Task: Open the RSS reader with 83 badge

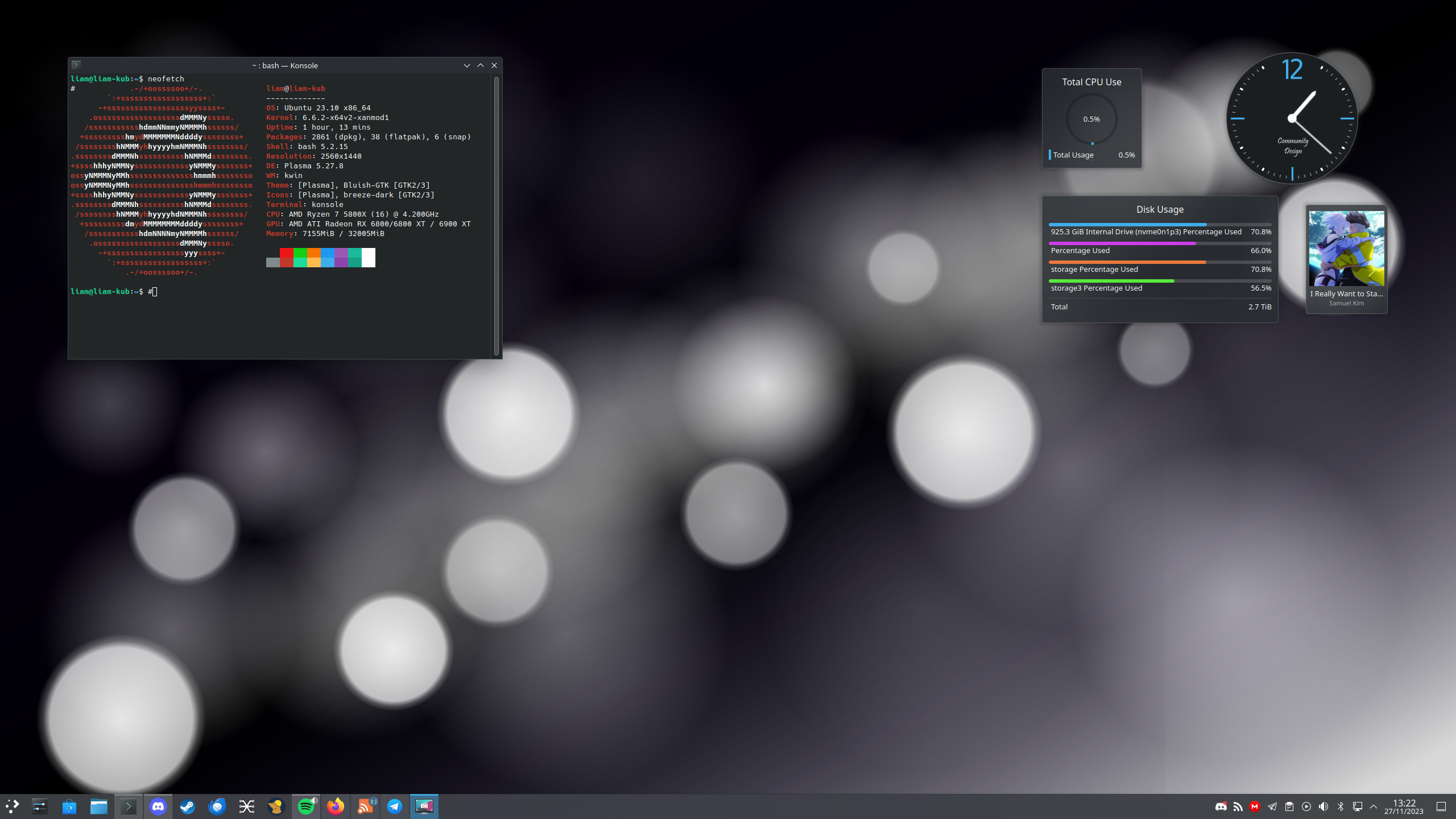Action: click(x=365, y=806)
